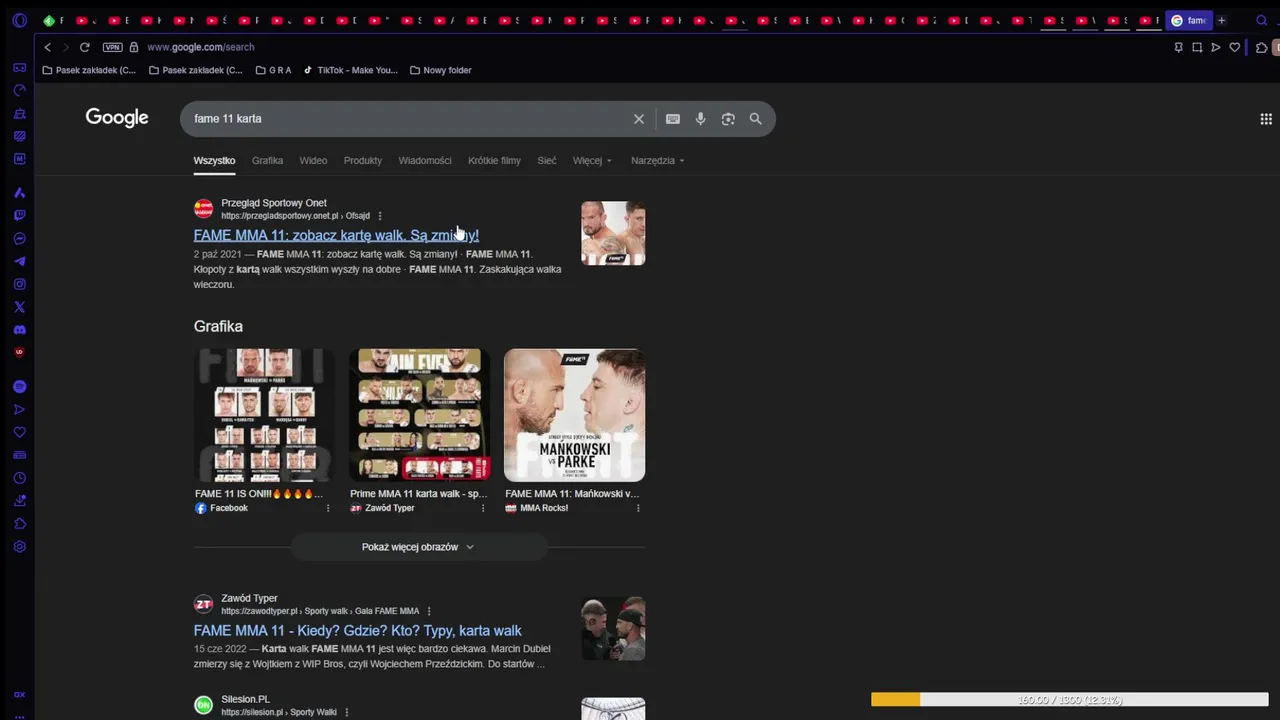Open options for Prime MMA image result
The height and width of the screenshot is (720, 1280).
click(x=483, y=508)
